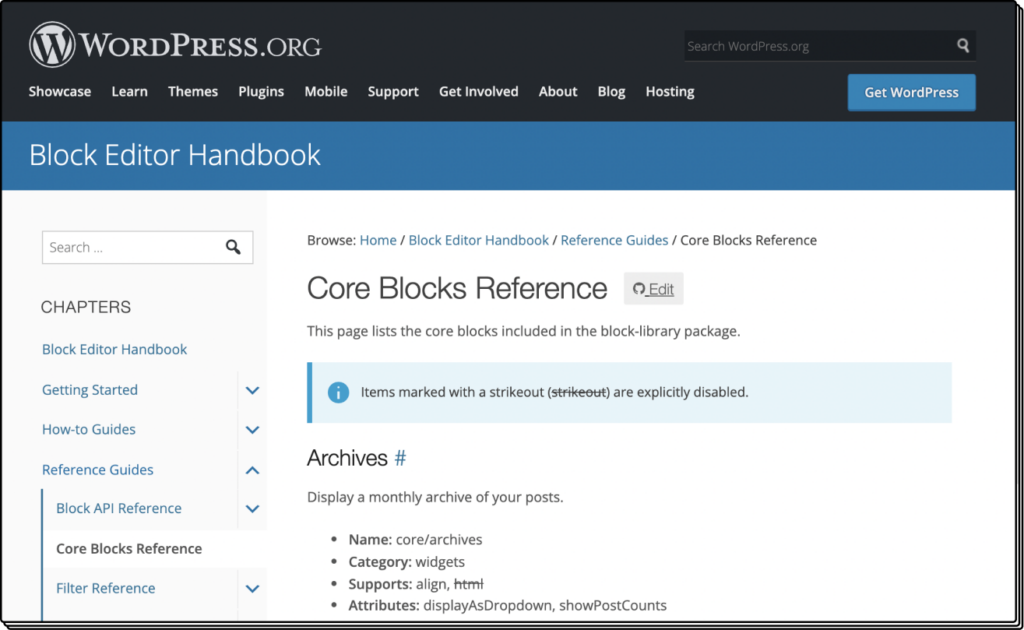Viewport: 1024px width, 630px height.
Task: Click the Archives heading hash anchor
Action: (x=400, y=458)
